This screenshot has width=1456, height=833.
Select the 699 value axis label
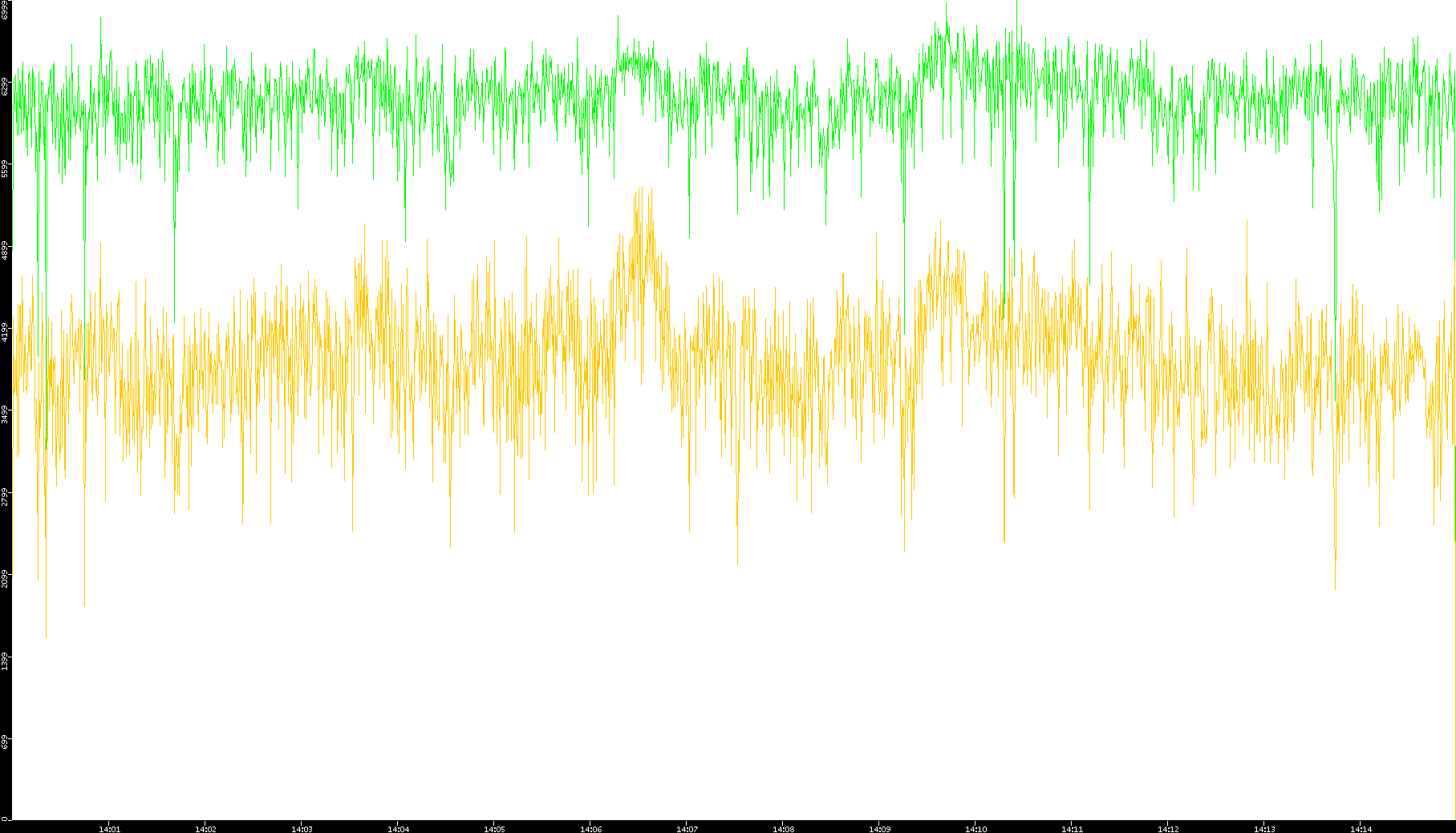[x=5, y=742]
